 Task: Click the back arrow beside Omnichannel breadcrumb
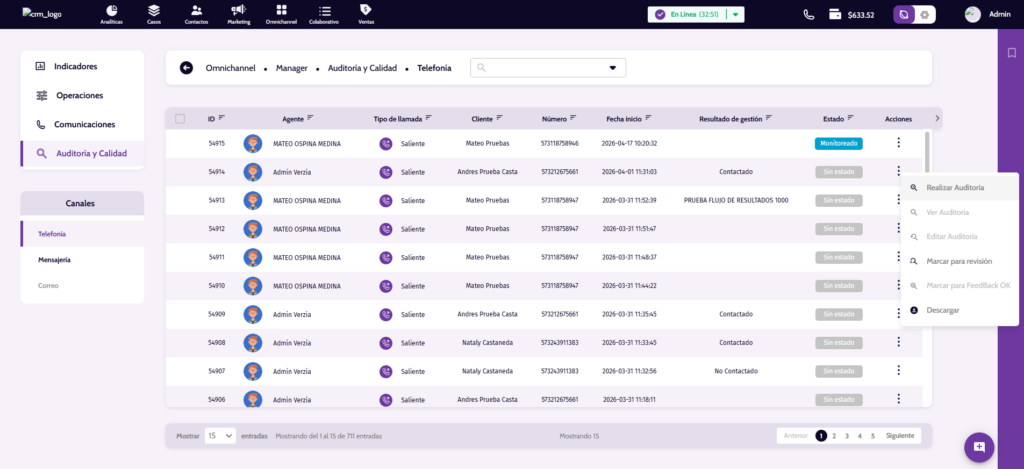pyautogui.click(x=186, y=68)
